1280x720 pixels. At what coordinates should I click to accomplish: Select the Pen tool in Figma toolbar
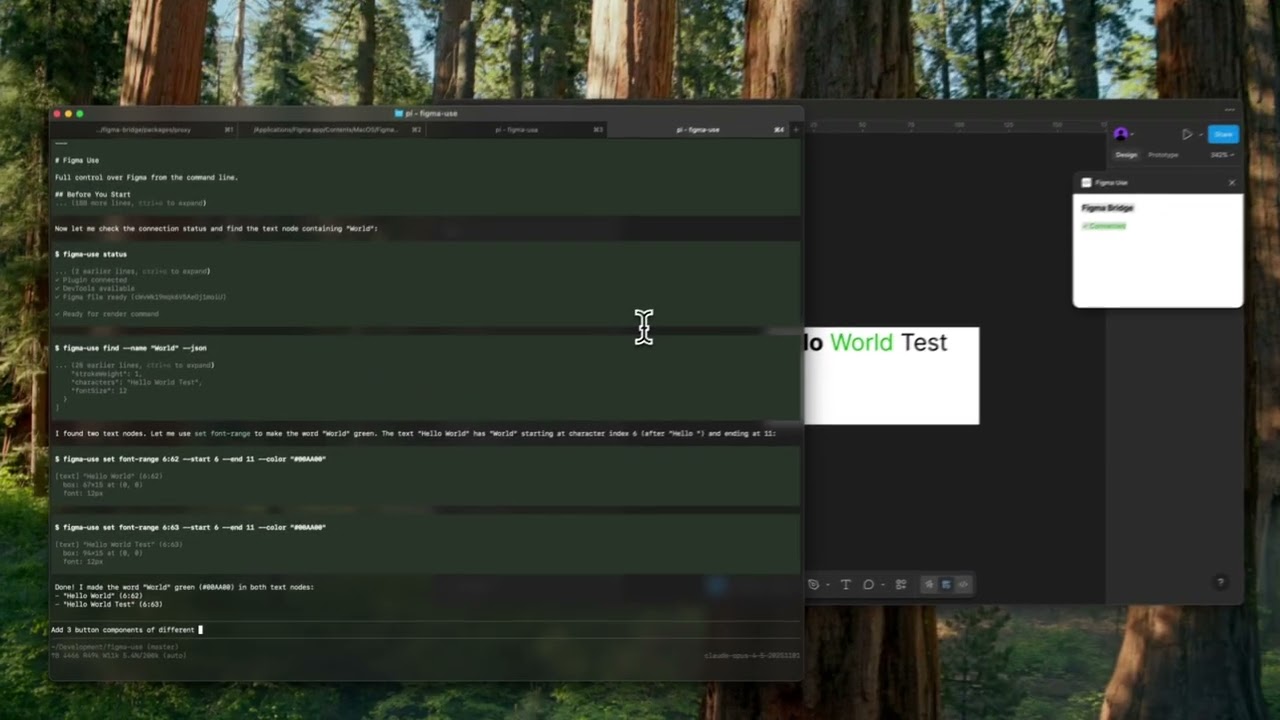[813, 585]
